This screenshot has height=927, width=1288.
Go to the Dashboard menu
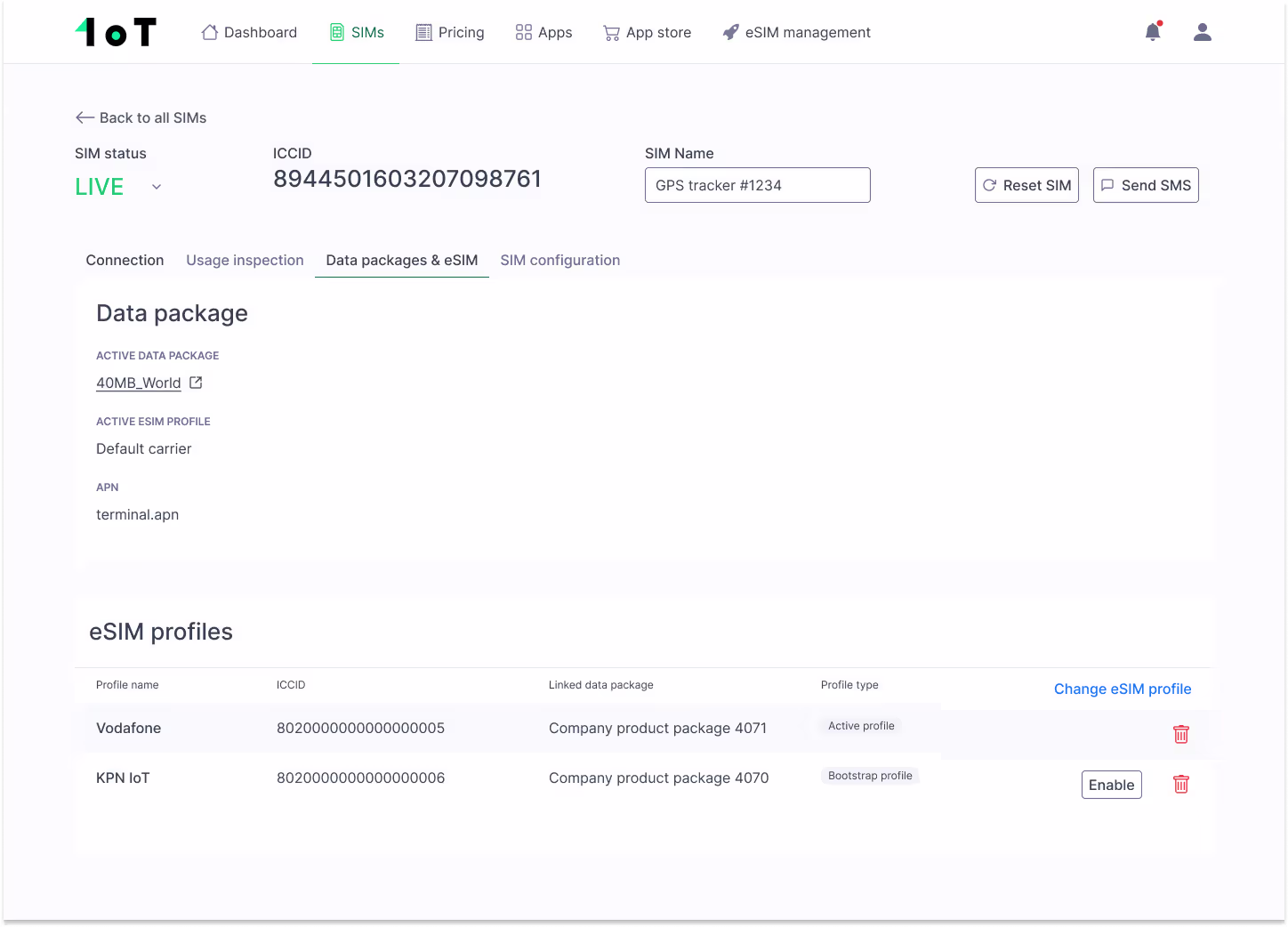pos(249,33)
